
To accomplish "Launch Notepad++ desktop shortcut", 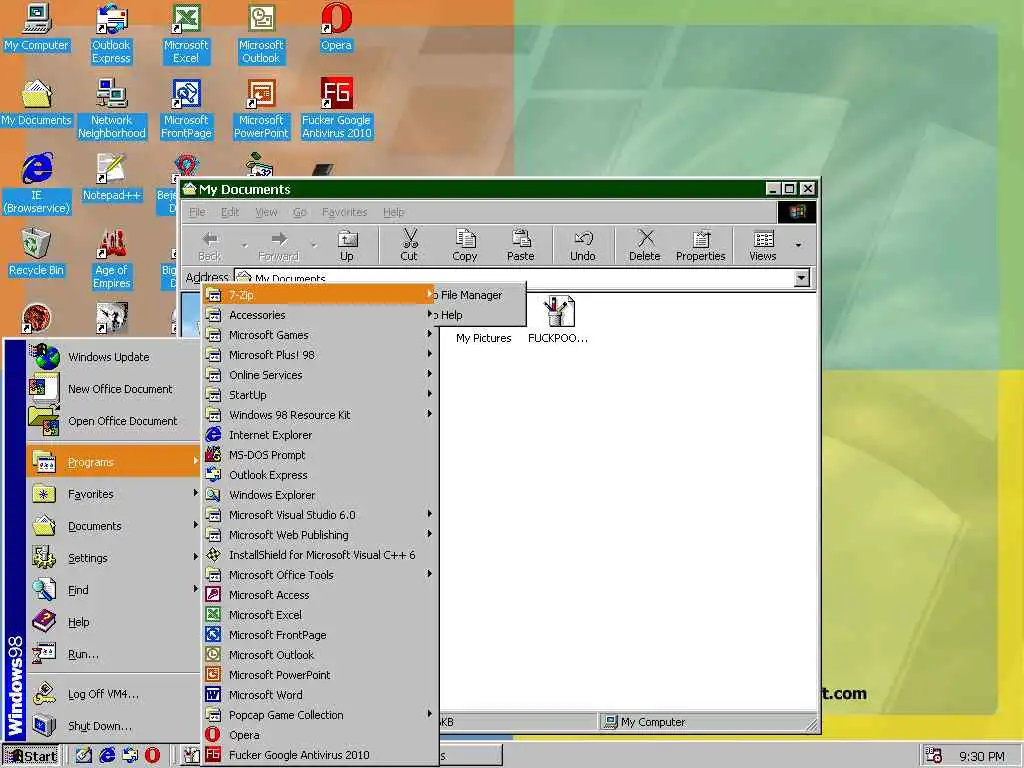I will click(x=112, y=179).
